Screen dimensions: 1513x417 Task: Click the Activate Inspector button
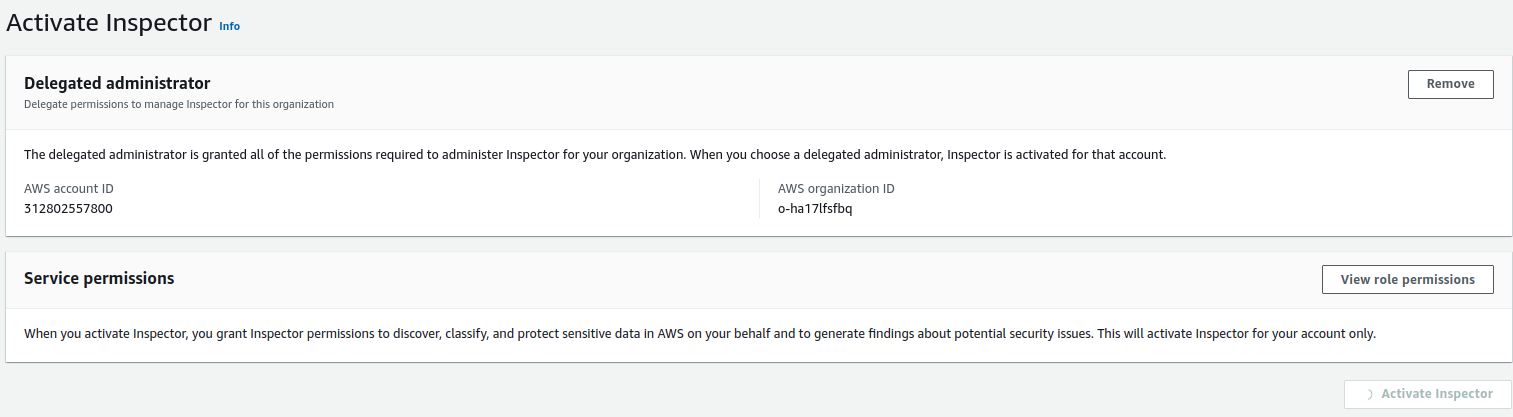click(1427, 394)
